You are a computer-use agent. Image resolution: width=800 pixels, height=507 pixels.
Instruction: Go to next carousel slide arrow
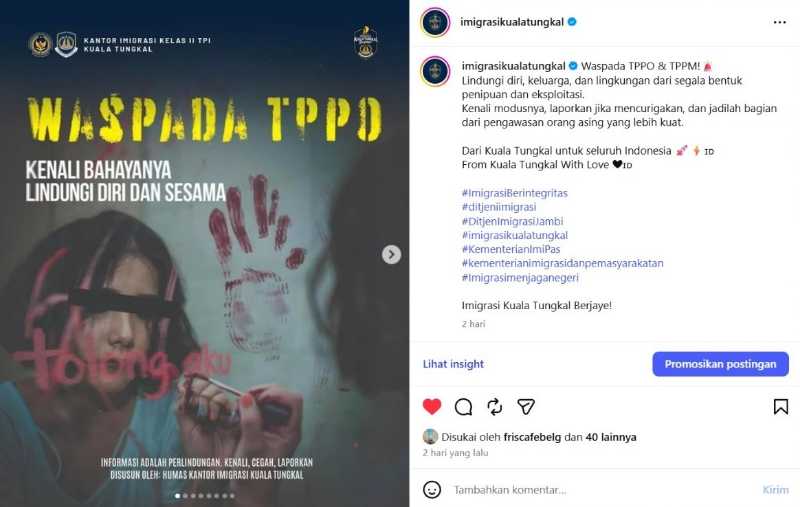click(x=391, y=255)
